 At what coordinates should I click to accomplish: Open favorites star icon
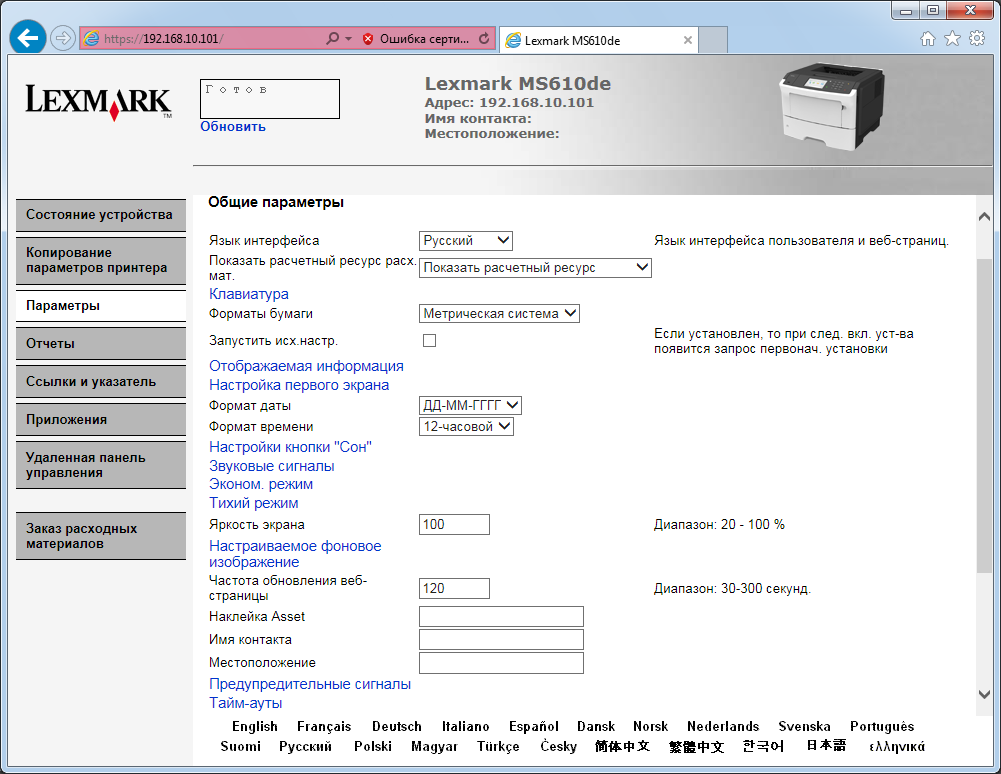click(952, 39)
